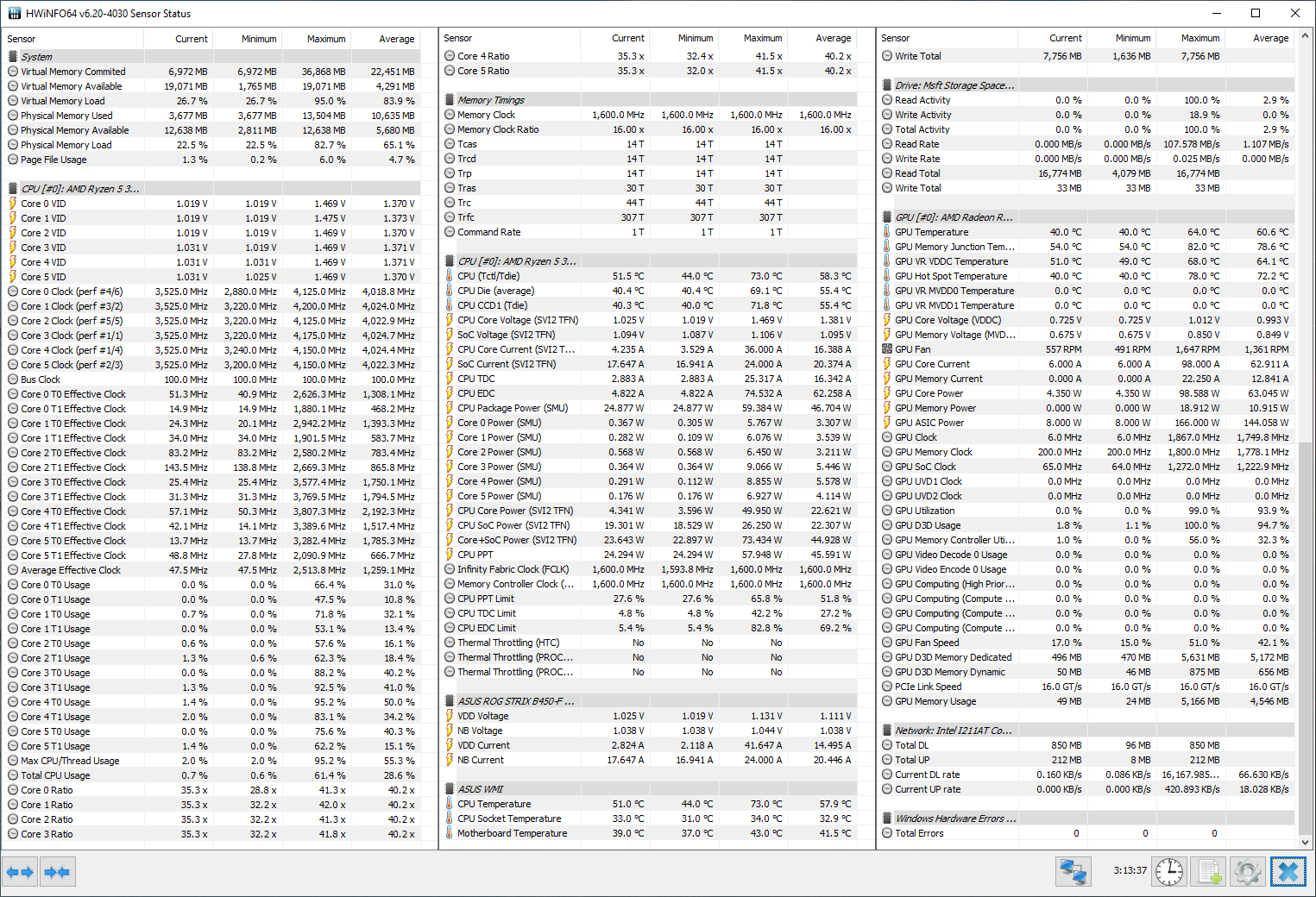The image size is (1316, 897).
Task: Select the ASUS WMI section header
Action: point(480,789)
